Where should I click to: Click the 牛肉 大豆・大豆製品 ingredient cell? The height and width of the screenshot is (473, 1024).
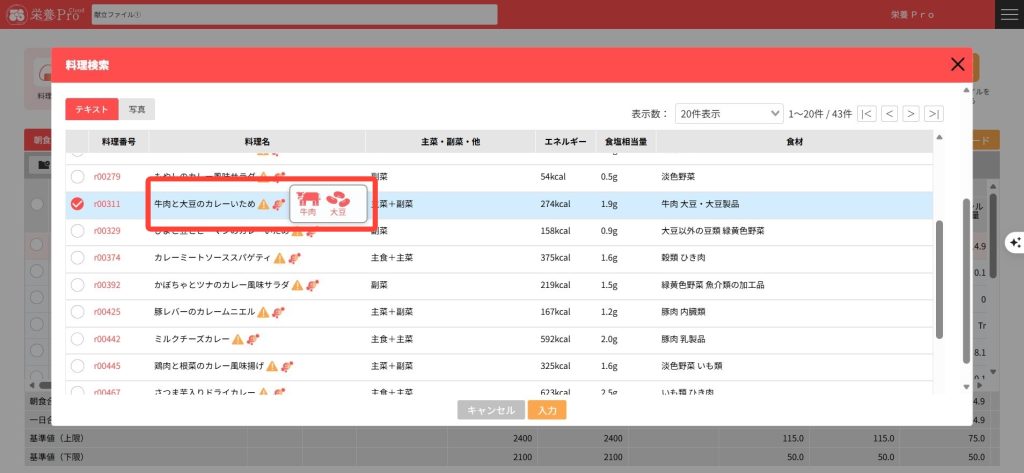click(x=700, y=204)
